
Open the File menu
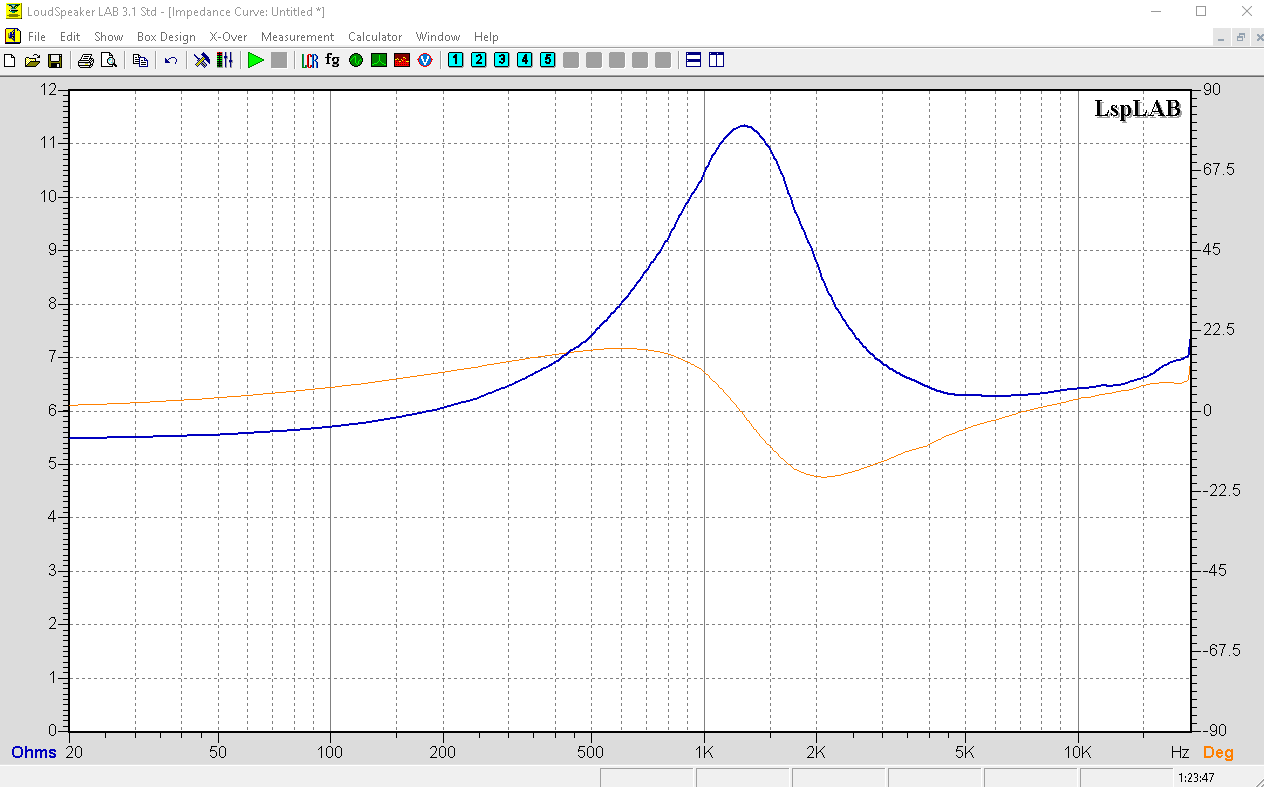[x=37, y=37]
